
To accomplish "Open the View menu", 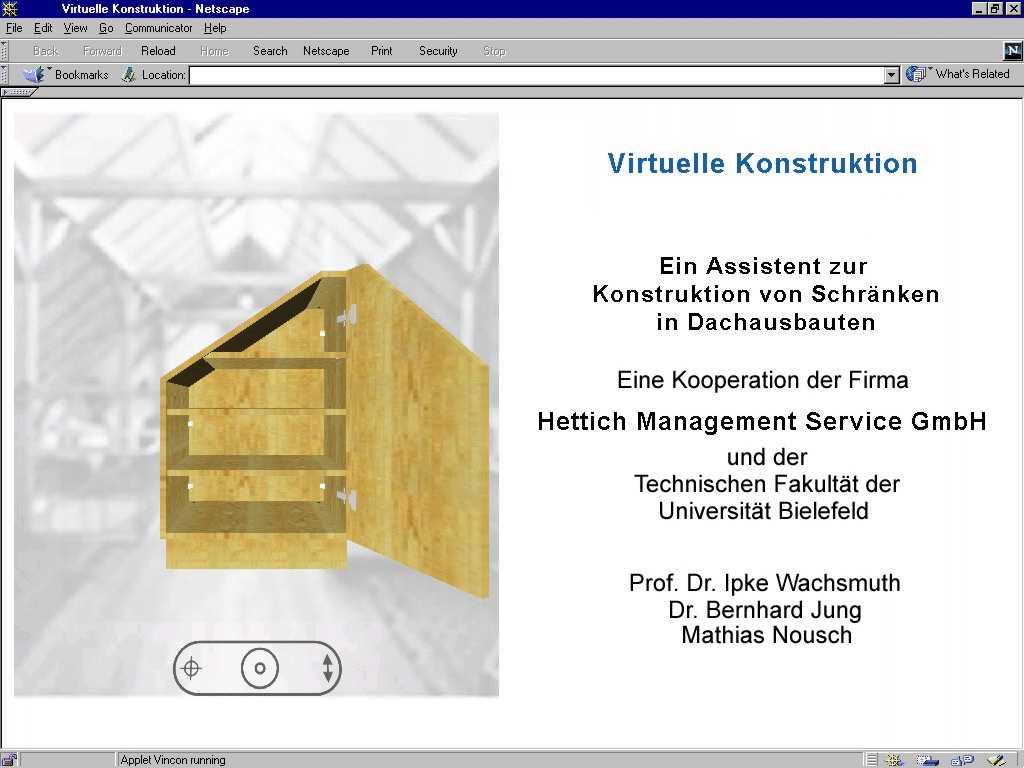I will [75, 28].
